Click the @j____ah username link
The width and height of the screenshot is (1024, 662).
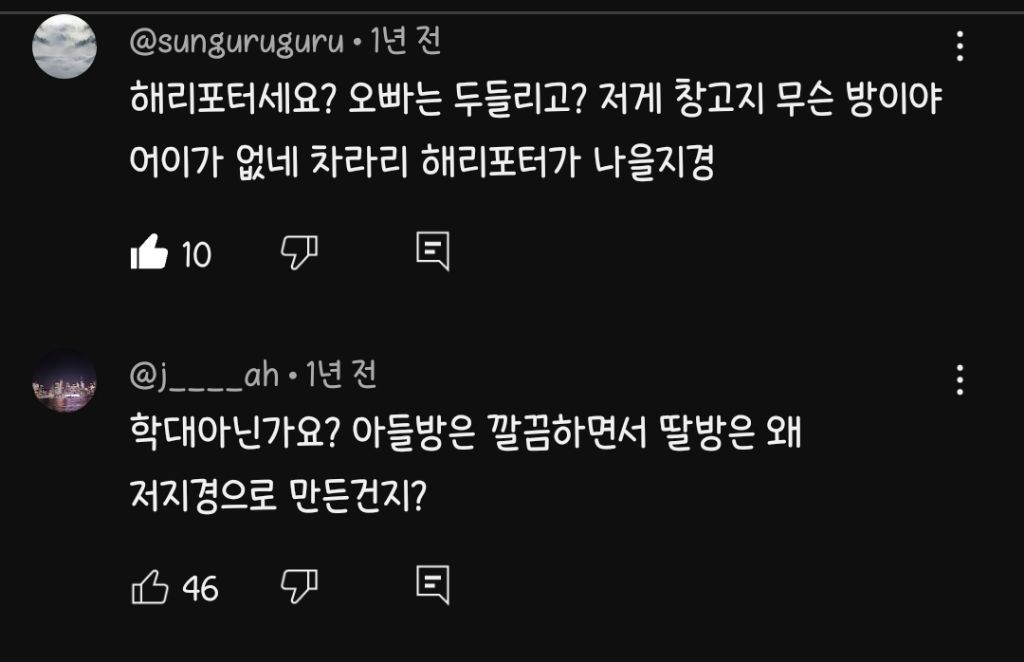click(x=204, y=376)
